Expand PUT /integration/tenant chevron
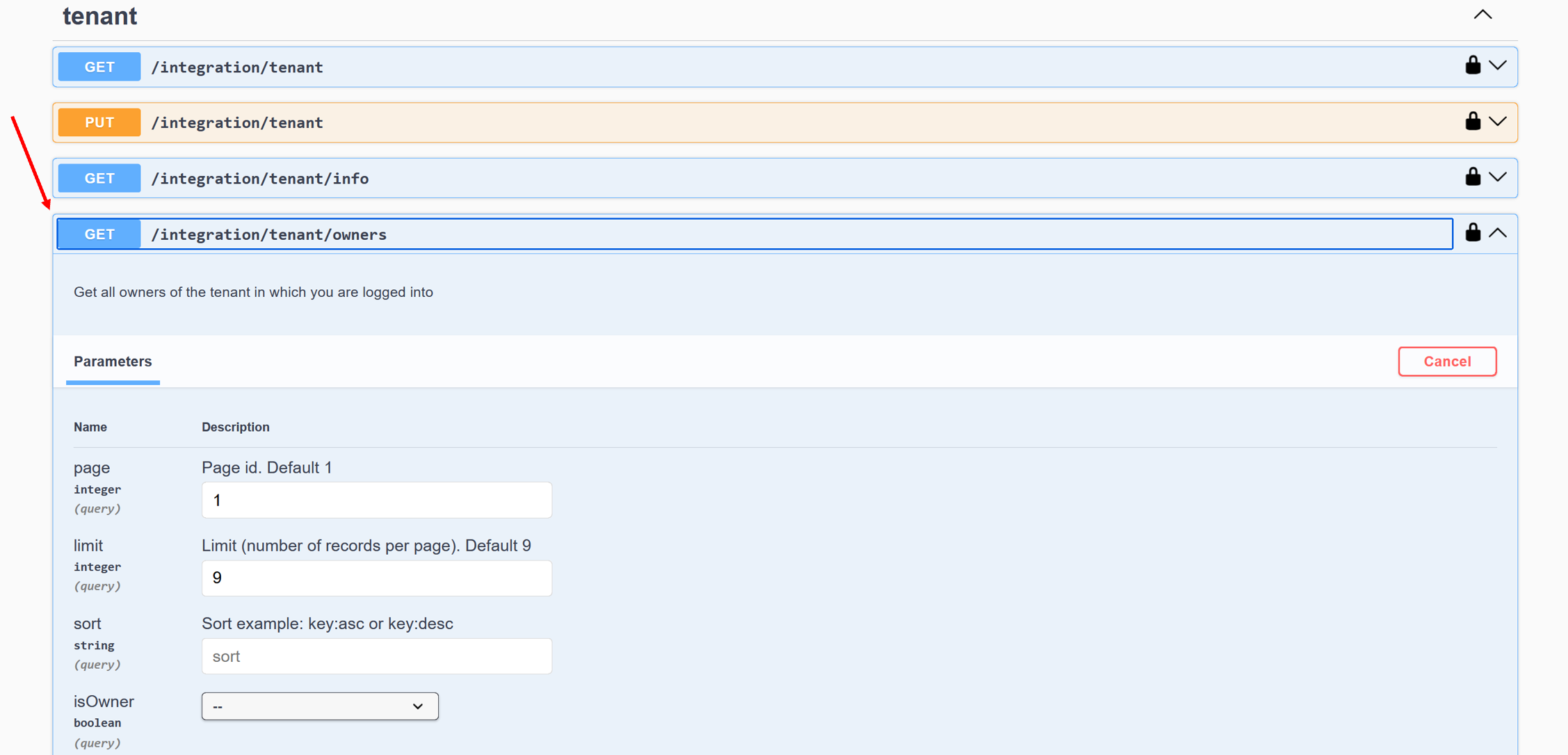The image size is (1568, 755). click(1498, 122)
